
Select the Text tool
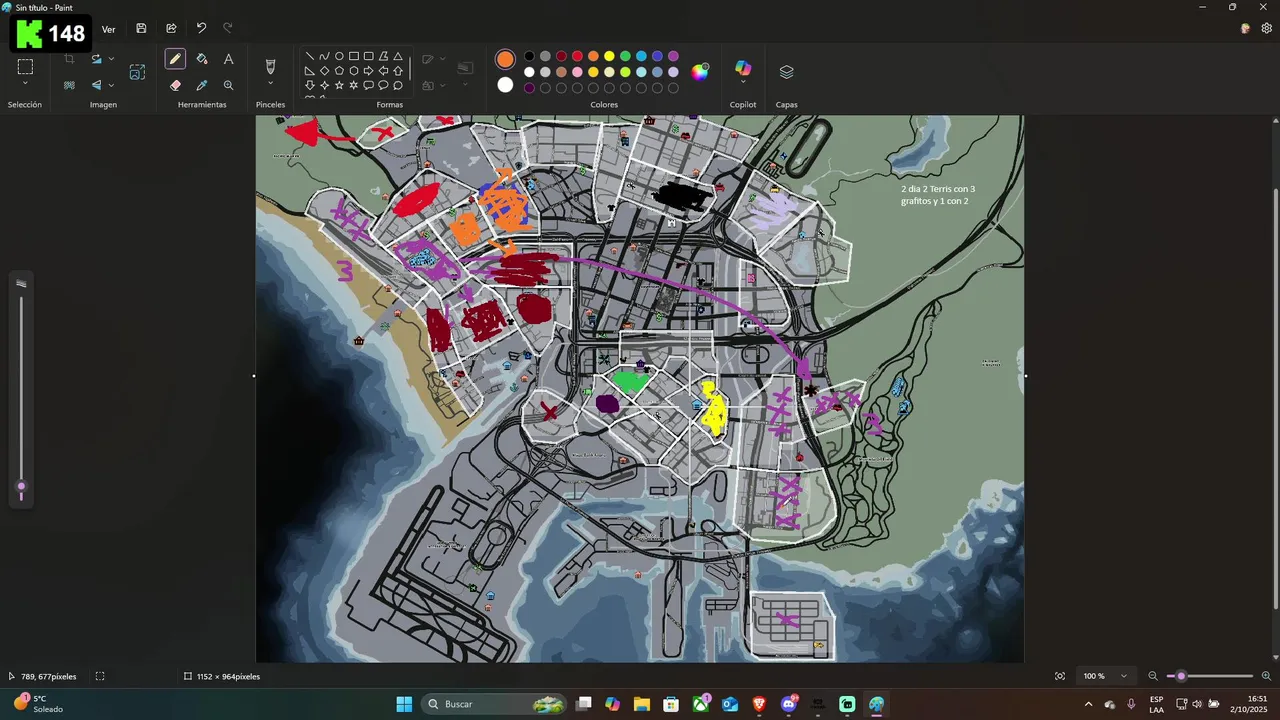(229, 59)
